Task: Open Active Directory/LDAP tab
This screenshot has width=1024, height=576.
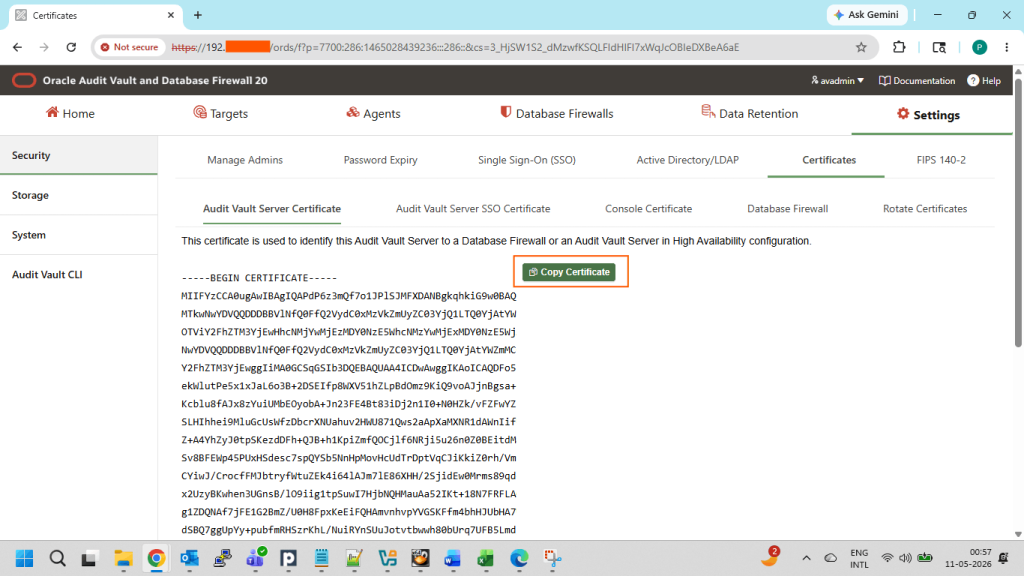Action: [x=688, y=160]
